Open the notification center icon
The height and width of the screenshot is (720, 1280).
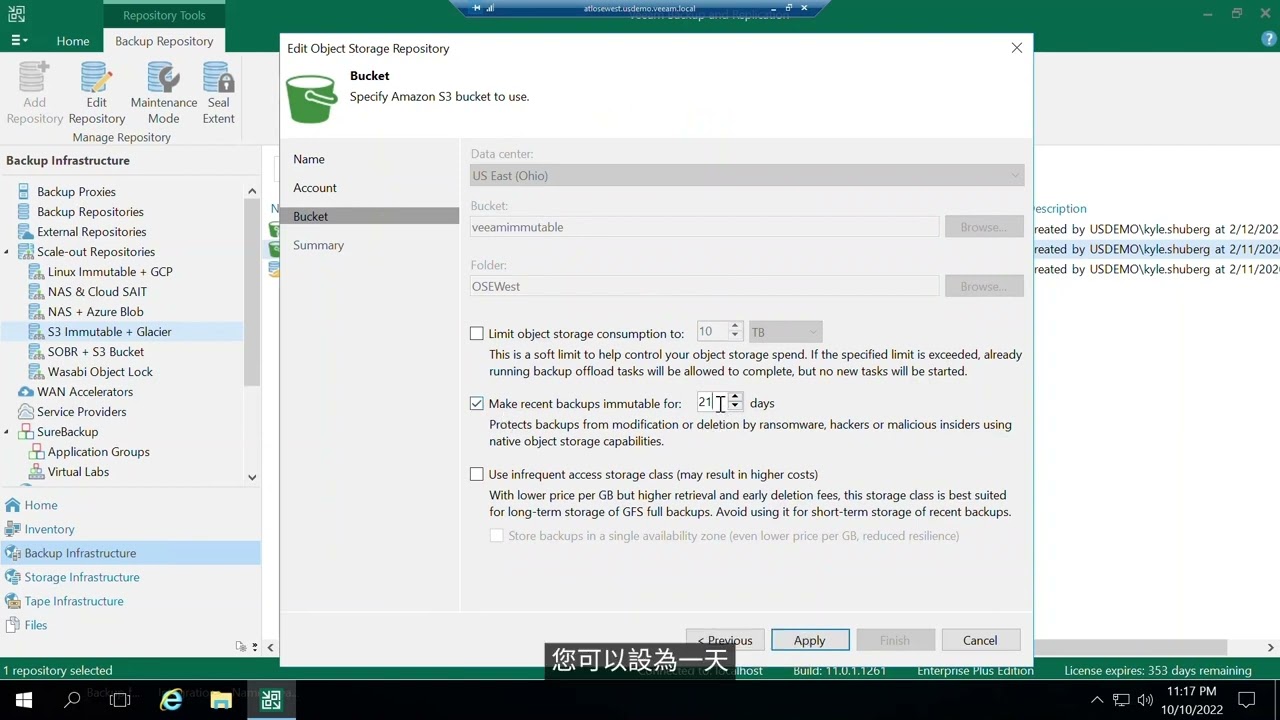(x=1247, y=700)
